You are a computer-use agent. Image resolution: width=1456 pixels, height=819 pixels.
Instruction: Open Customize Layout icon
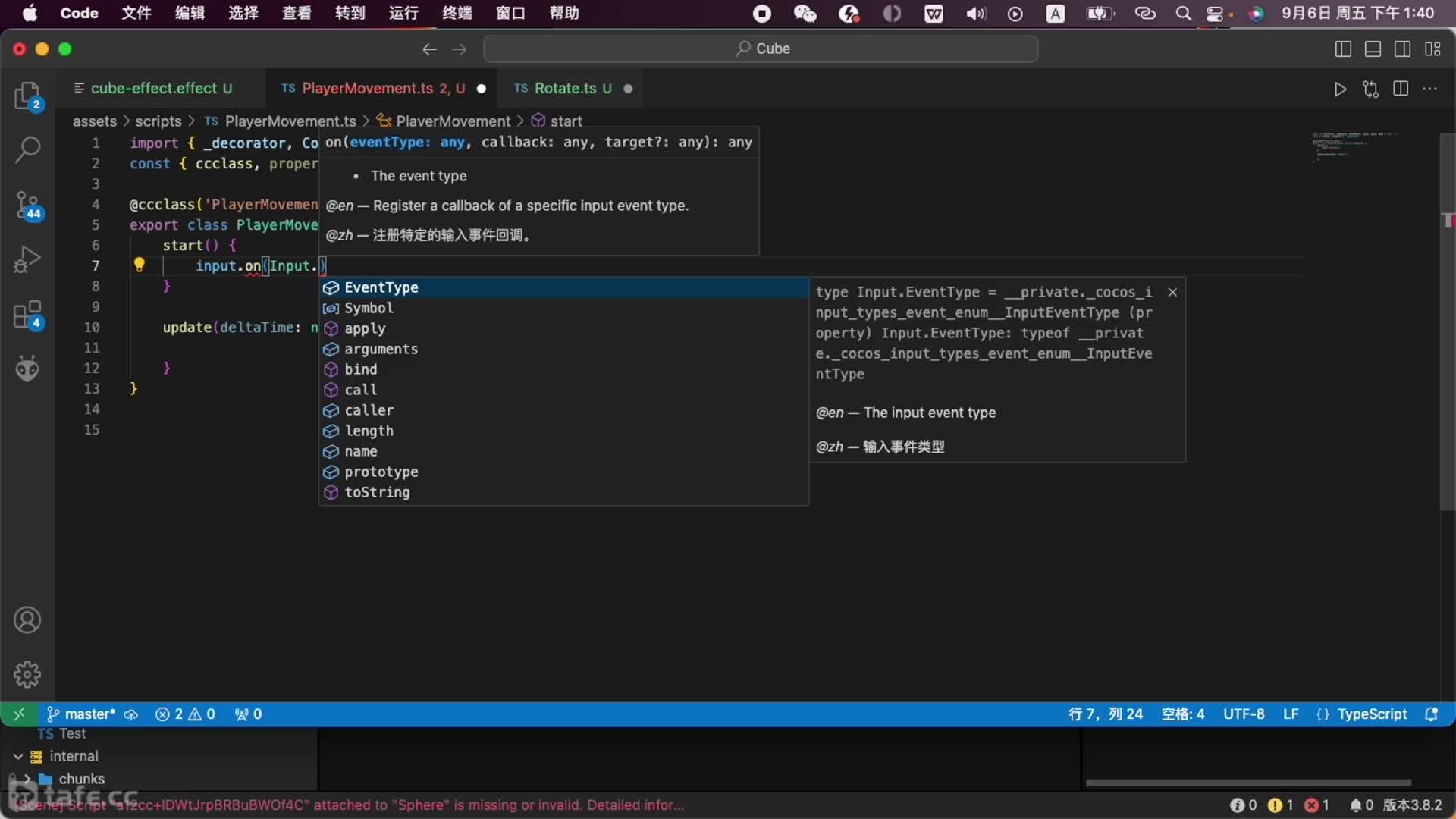pos(1432,49)
